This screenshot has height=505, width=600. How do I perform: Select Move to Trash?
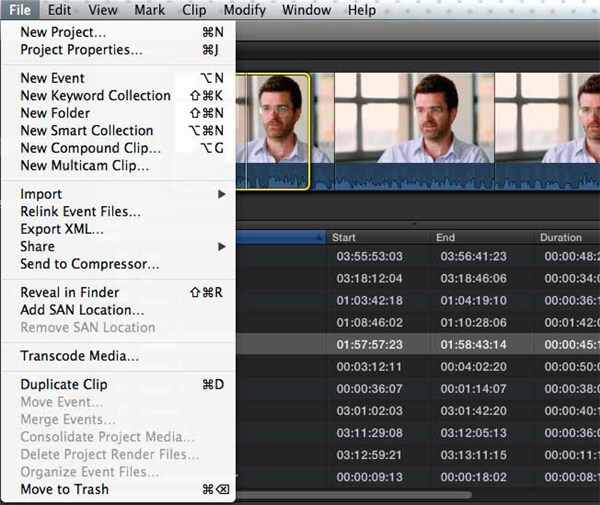(65, 489)
